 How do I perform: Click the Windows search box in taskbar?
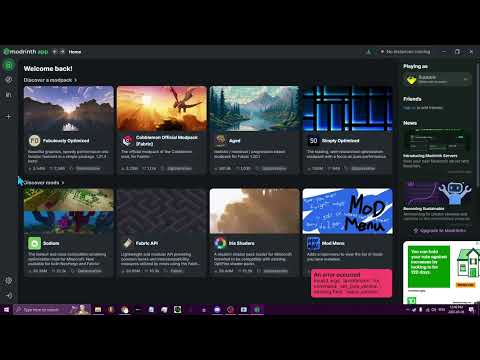point(42,310)
